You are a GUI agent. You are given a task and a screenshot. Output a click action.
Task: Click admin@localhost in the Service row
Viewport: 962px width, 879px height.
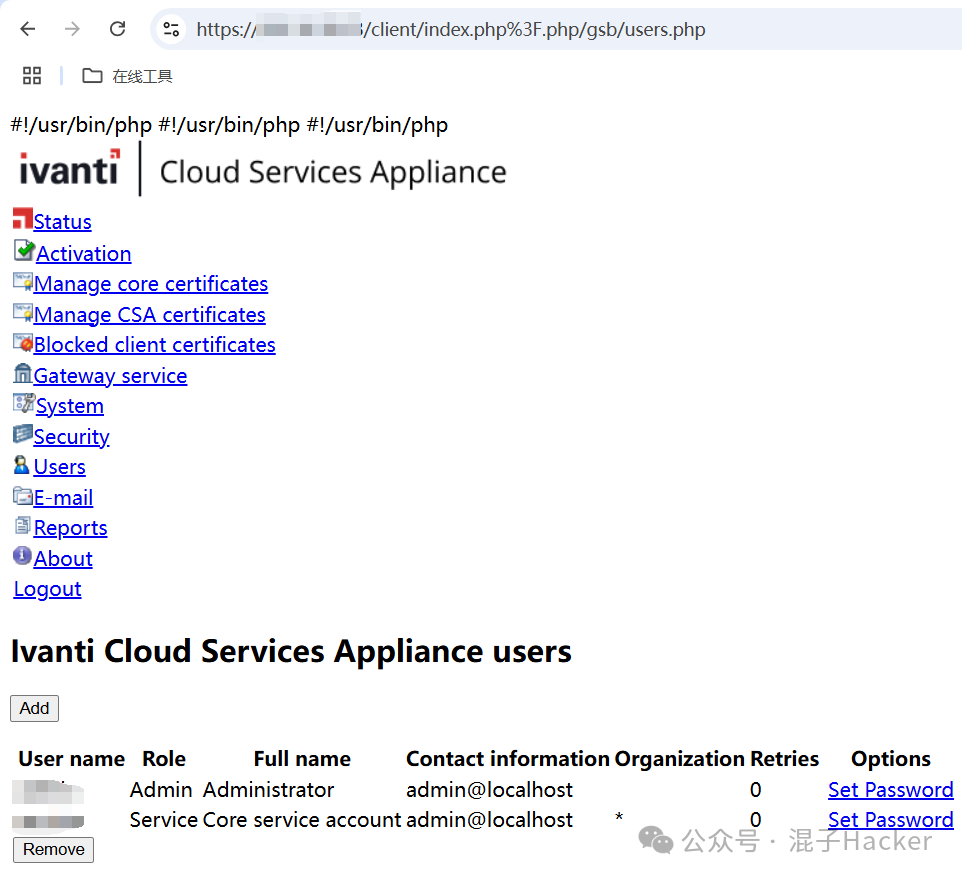point(489,820)
